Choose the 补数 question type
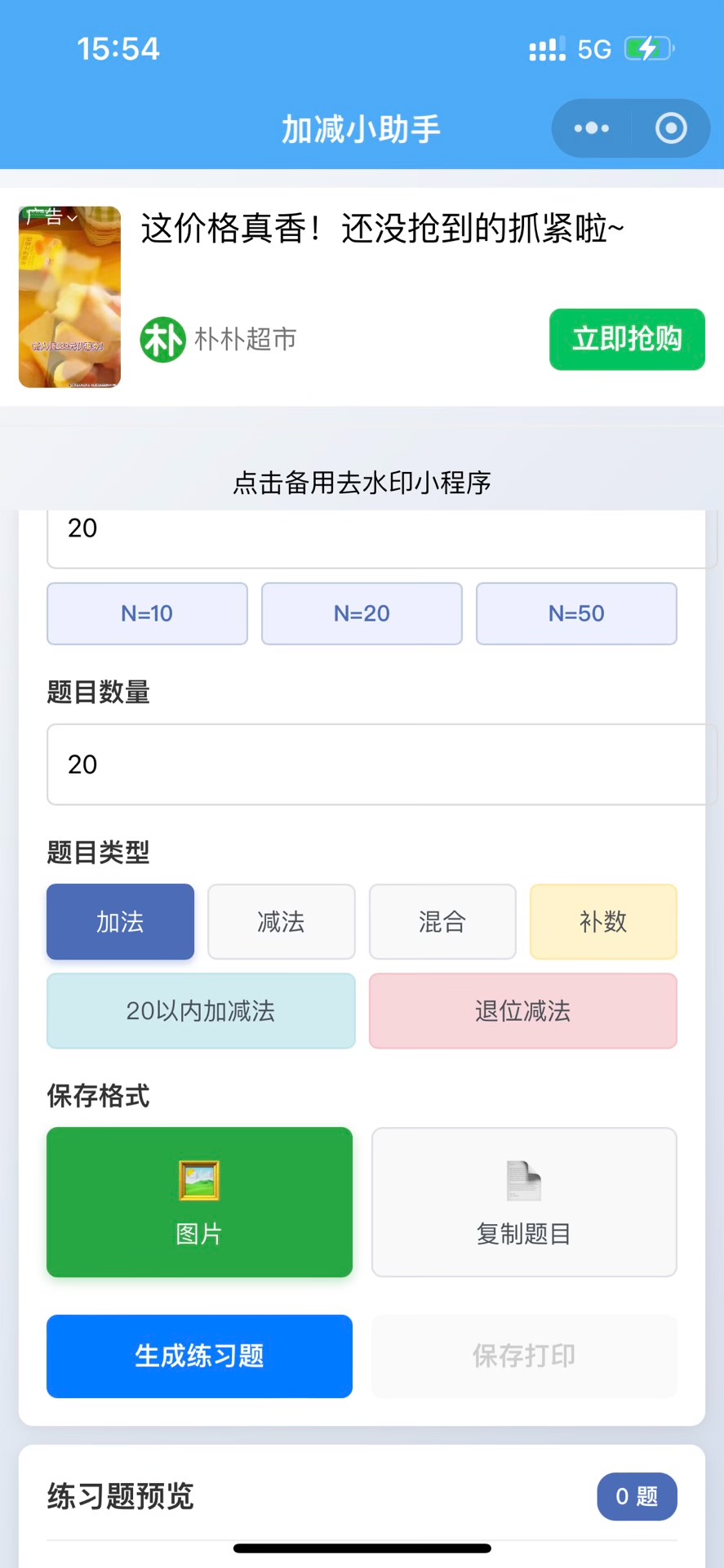724x1568 pixels. point(603,922)
